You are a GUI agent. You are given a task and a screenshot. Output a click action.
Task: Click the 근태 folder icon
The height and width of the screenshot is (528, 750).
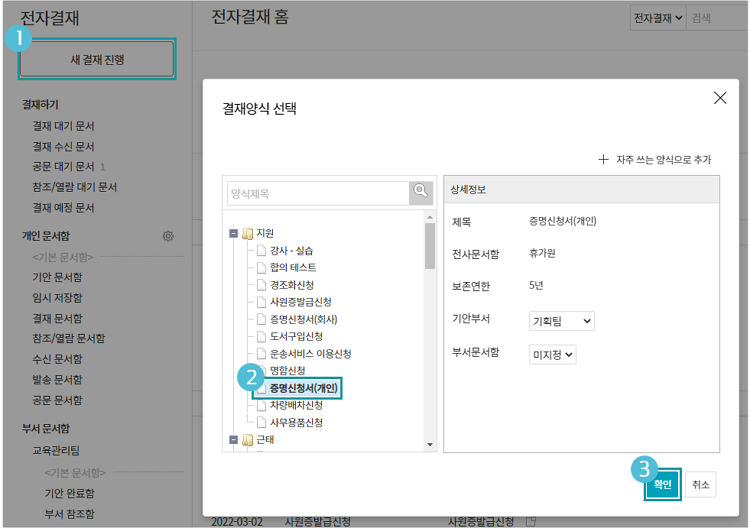coord(247,440)
